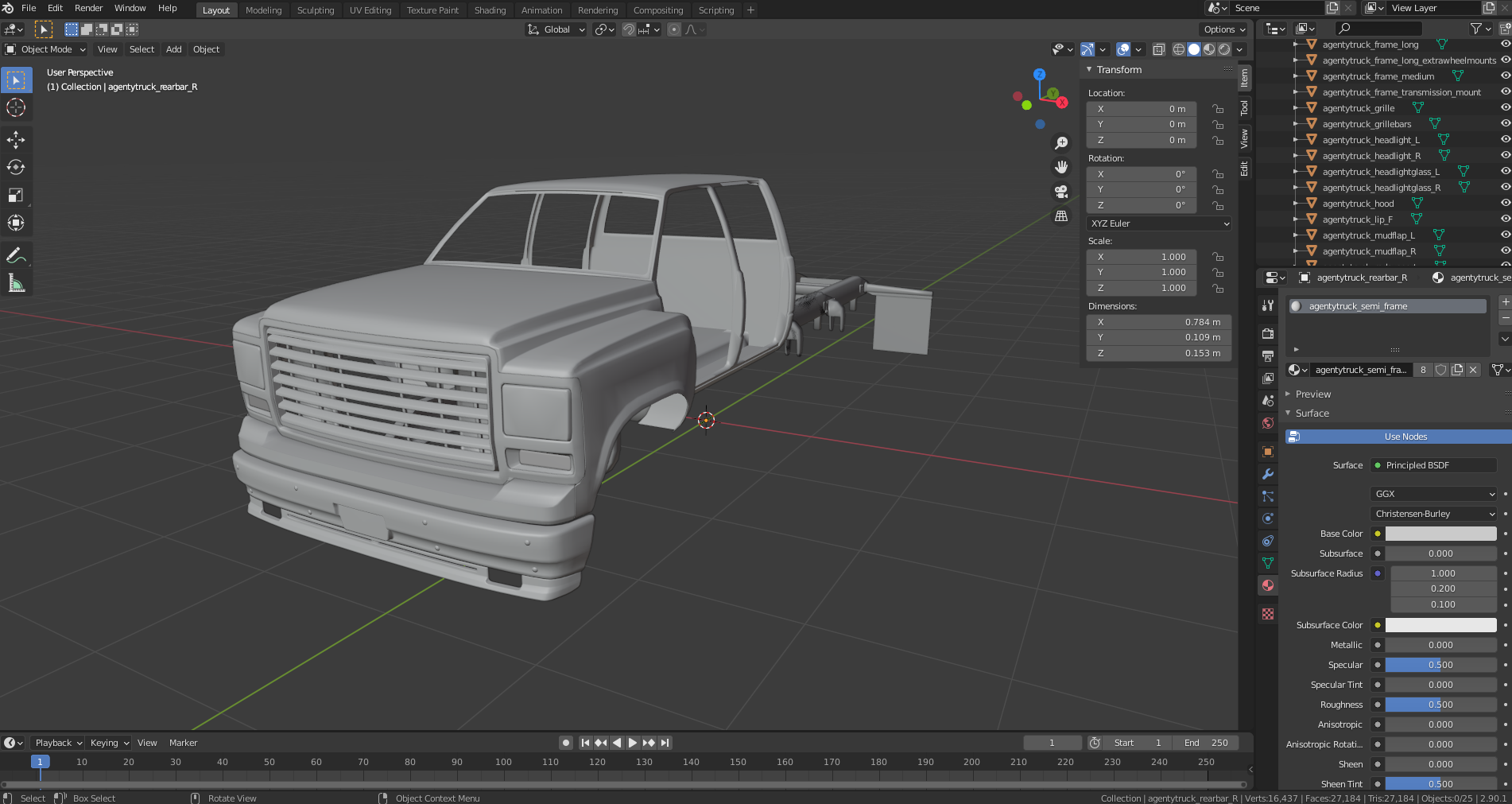The image size is (1512, 804).
Task: Open the XYZ Euler rotation mode dropdown
Action: pyautogui.click(x=1158, y=223)
